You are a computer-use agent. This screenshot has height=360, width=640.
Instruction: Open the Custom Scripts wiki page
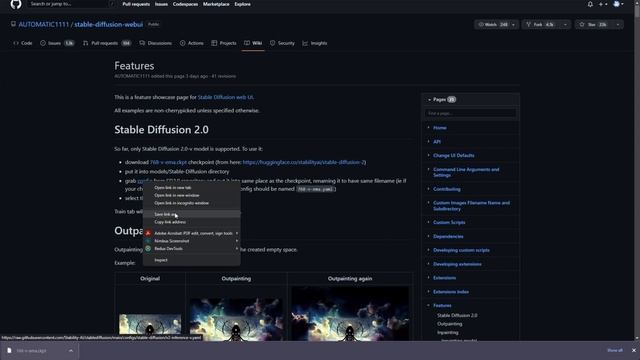[449, 222]
